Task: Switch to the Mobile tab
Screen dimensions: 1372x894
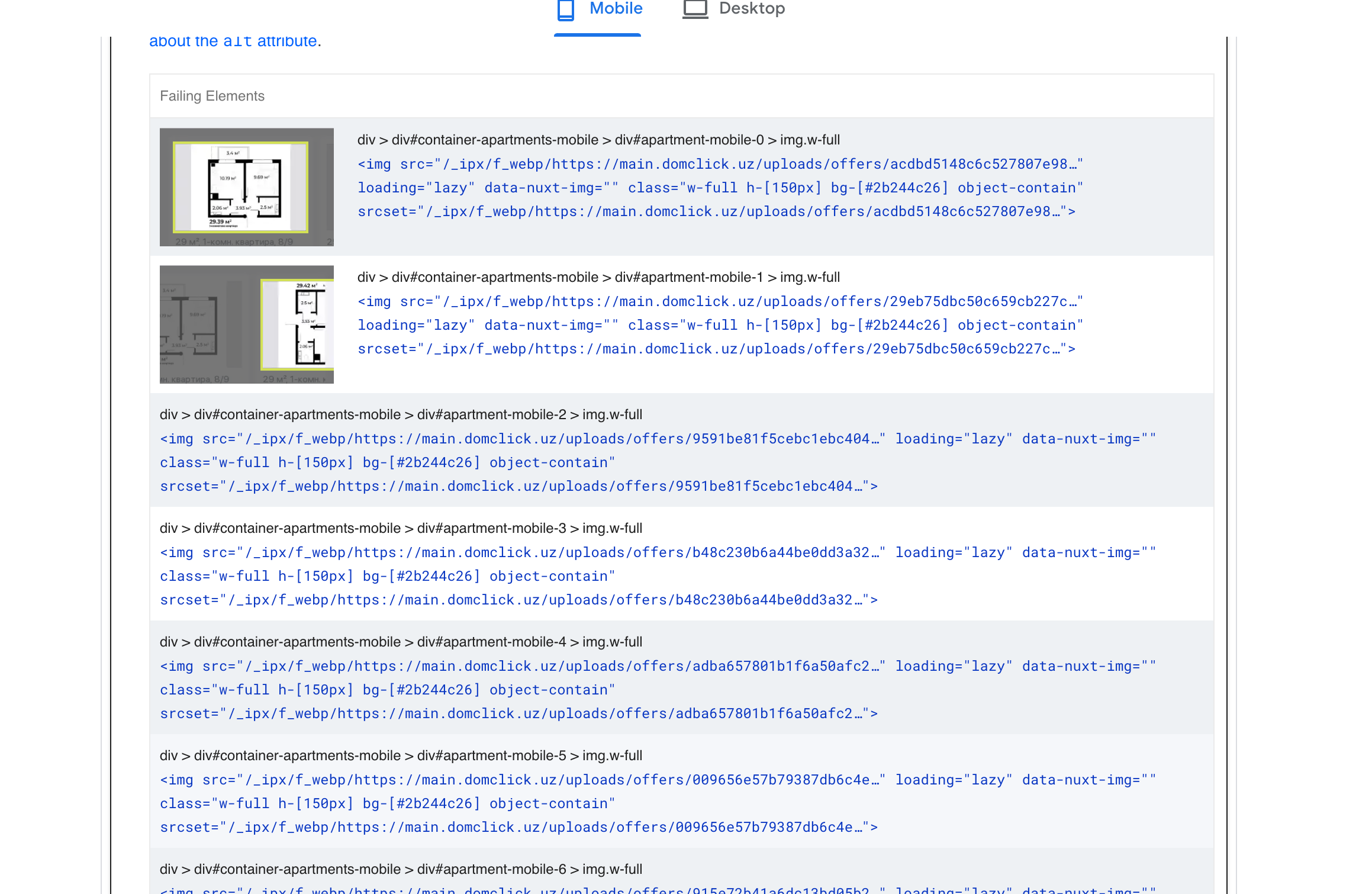Action: click(x=615, y=9)
